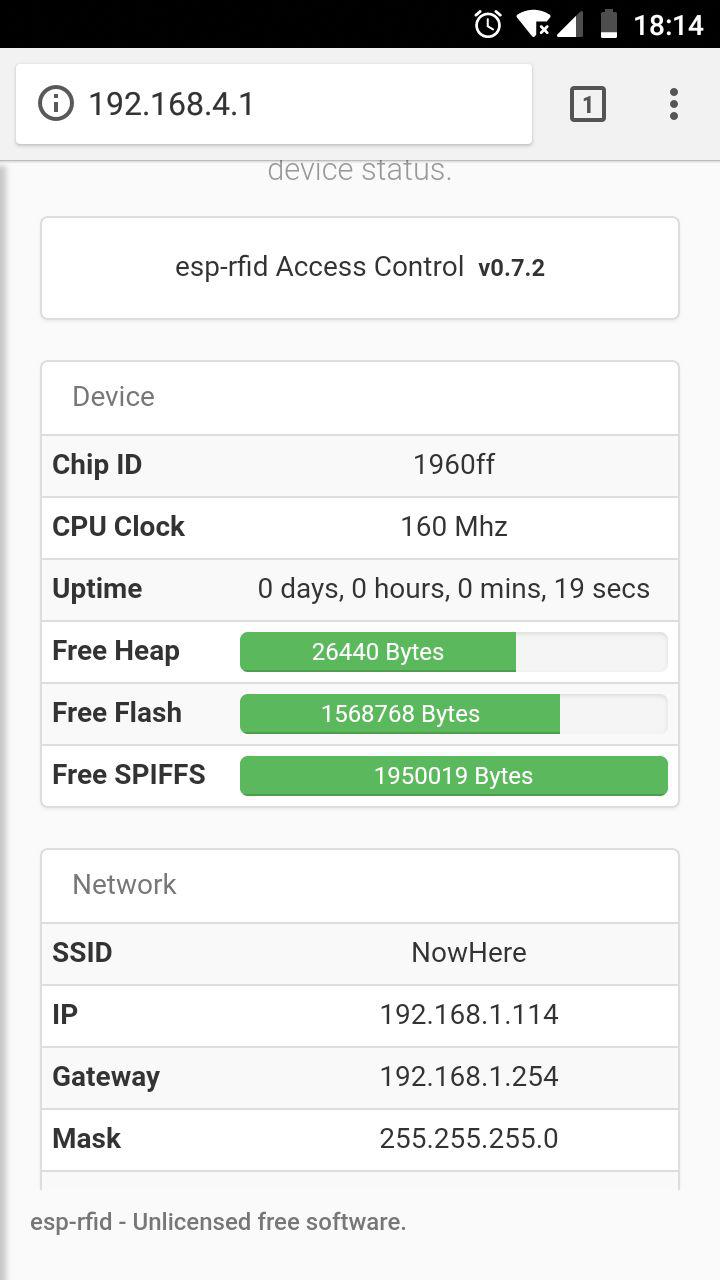Select the Network section header
The image size is (720, 1280).
click(x=123, y=885)
